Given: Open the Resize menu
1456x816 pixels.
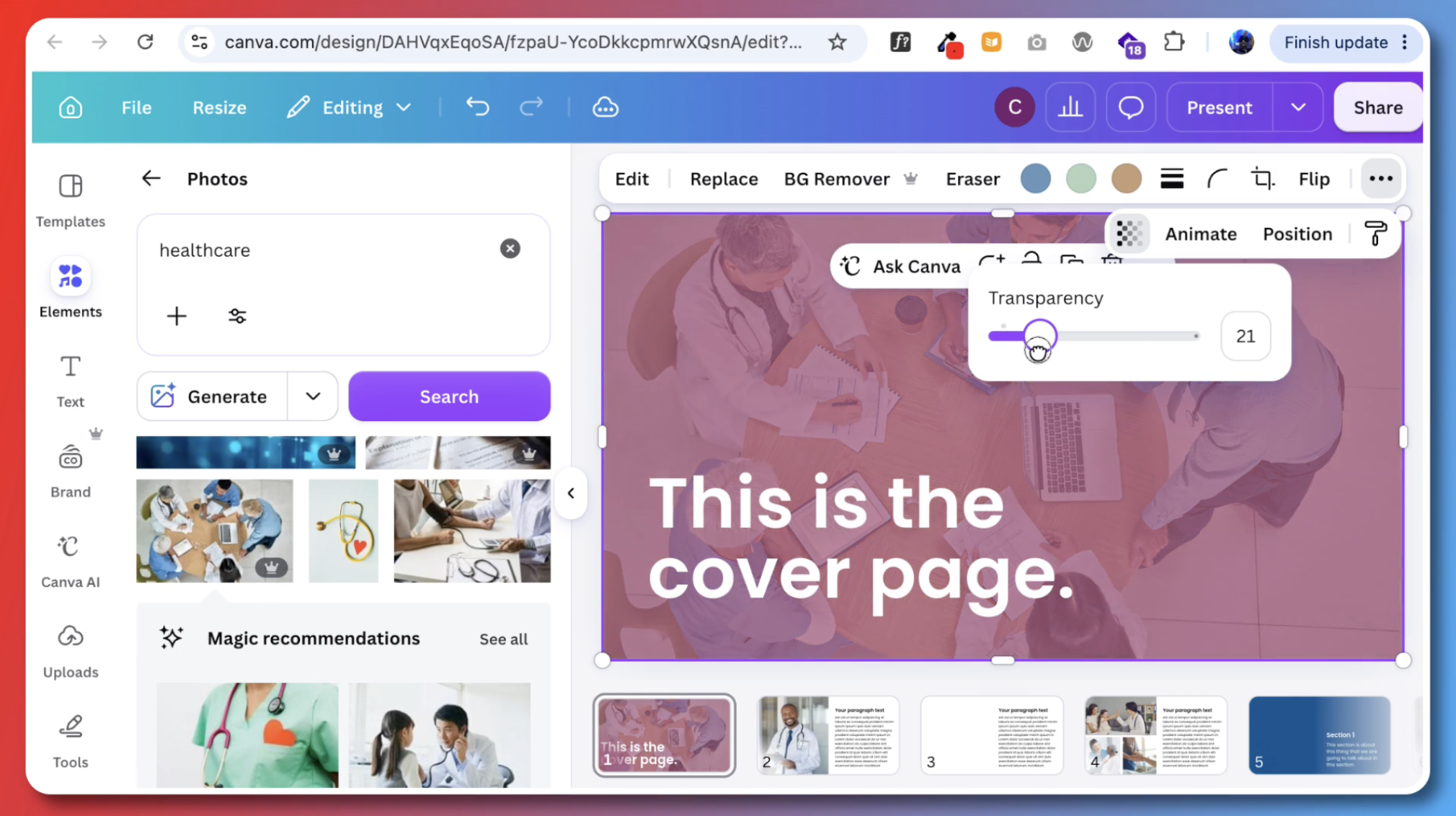Looking at the screenshot, I should click(219, 107).
